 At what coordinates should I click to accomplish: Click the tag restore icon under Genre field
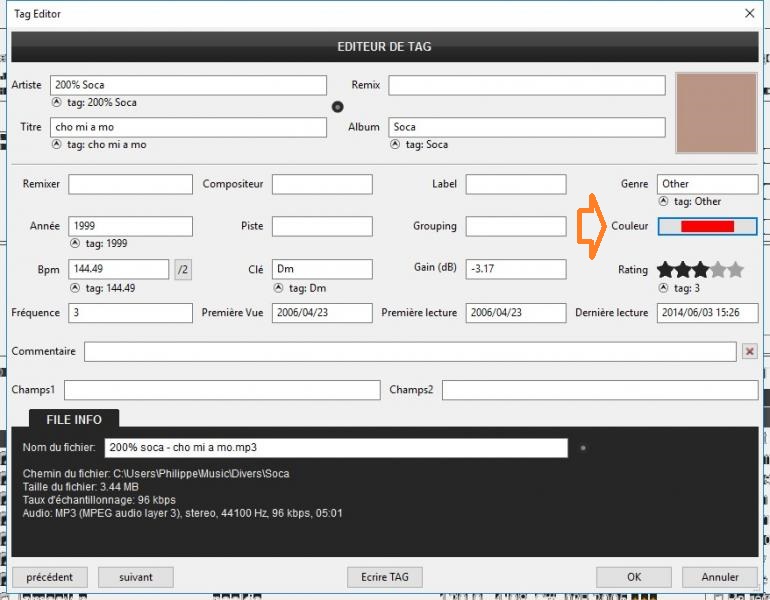click(x=663, y=201)
